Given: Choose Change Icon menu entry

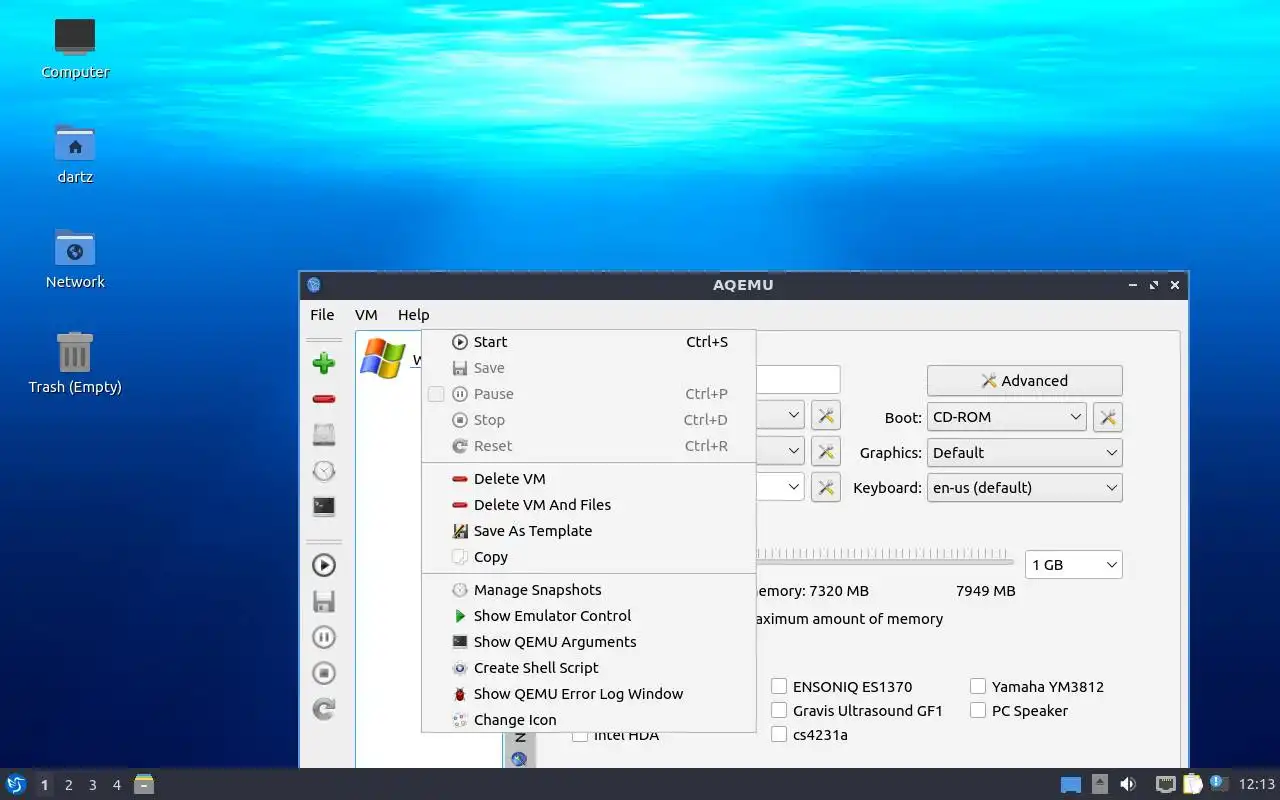Looking at the screenshot, I should point(588,720).
